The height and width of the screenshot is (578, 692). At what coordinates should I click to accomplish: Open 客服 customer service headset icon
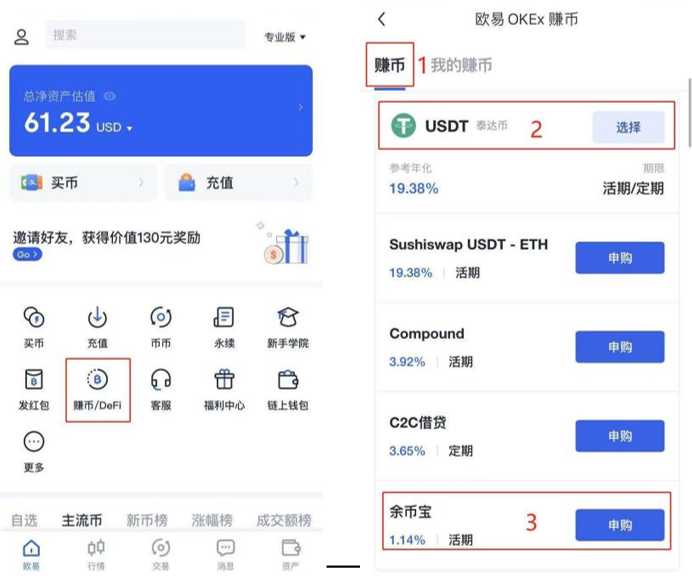click(160, 380)
